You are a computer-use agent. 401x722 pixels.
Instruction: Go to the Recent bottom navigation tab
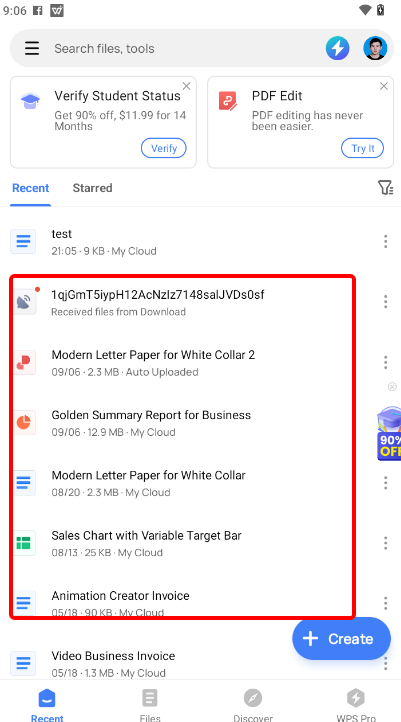click(x=47, y=705)
